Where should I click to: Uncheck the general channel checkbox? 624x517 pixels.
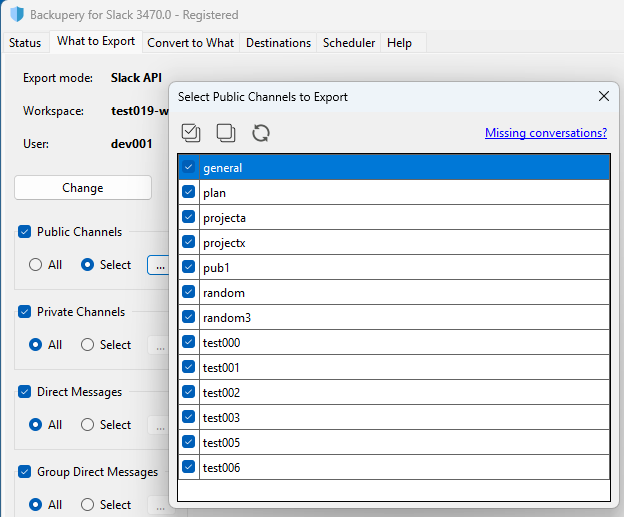(x=189, y=168)
